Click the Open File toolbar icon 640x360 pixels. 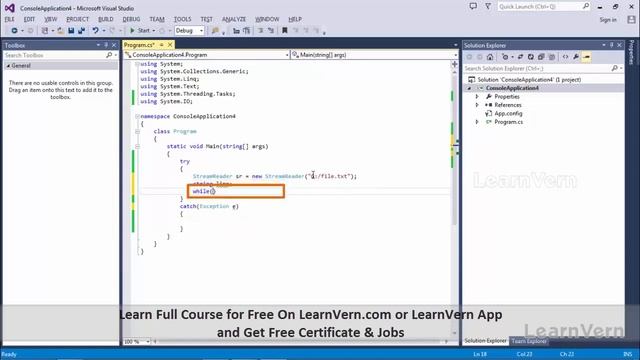pos(60,31)
